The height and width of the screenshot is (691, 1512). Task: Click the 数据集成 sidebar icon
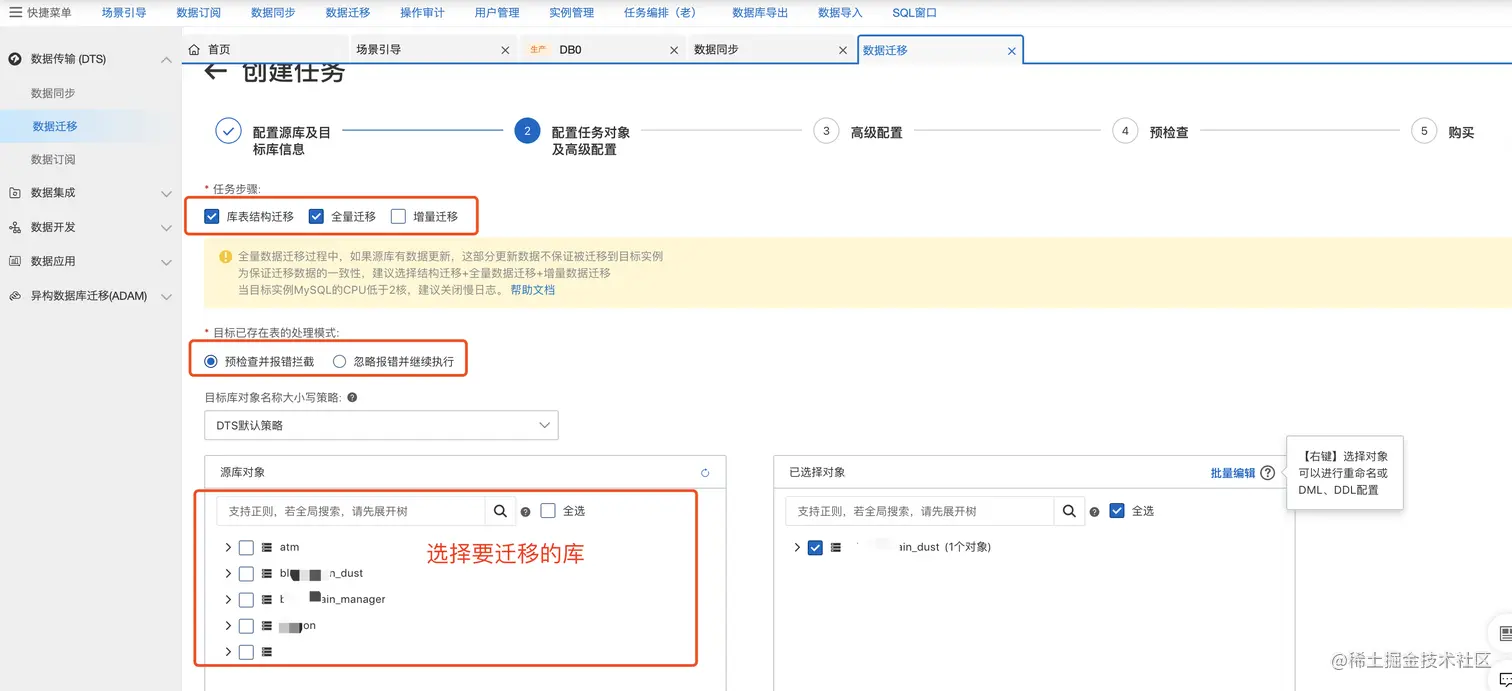[x=15, y=193]
